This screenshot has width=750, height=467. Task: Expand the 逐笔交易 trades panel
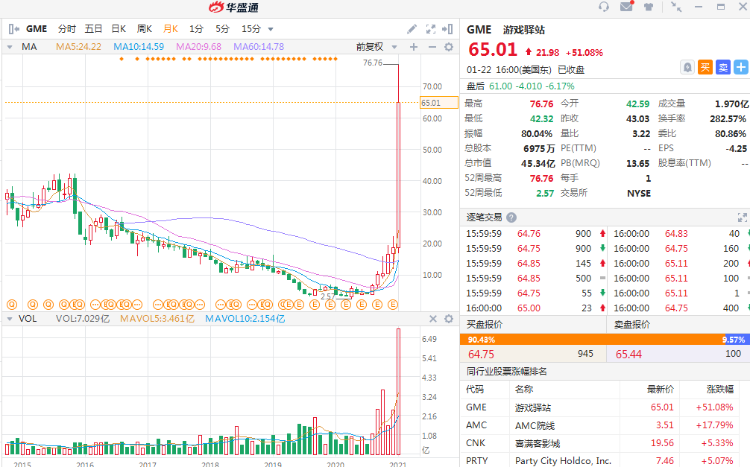tap(742, 218)
